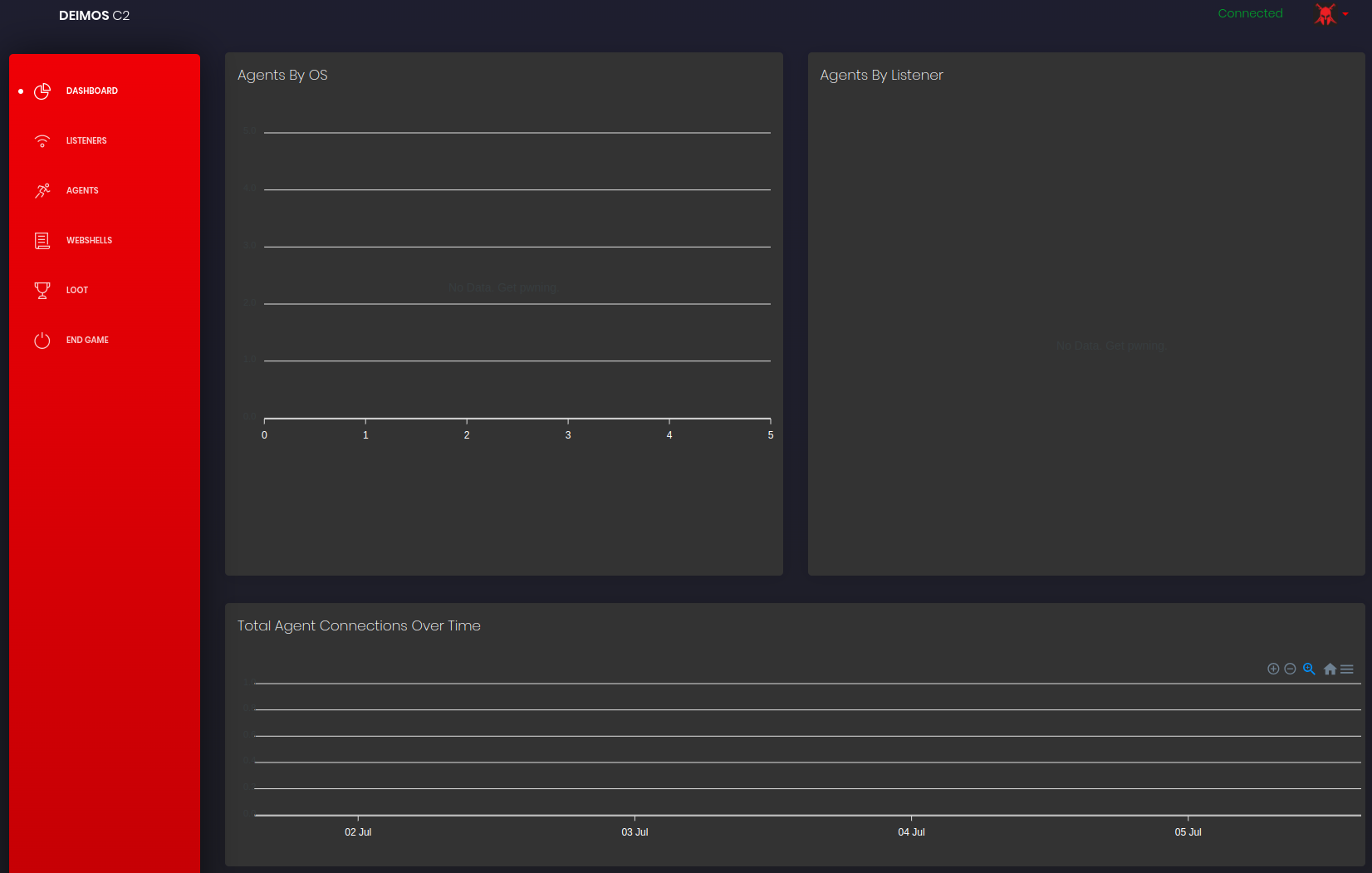
Task: Zoom in on the connections chart
Action: (1273, 669)
